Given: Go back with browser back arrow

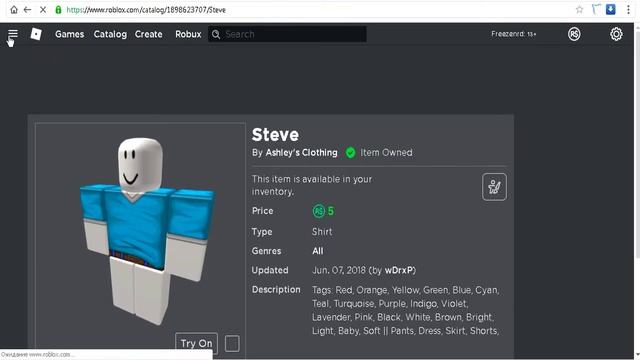Looking at the screenshot, I should coord(27,10).
